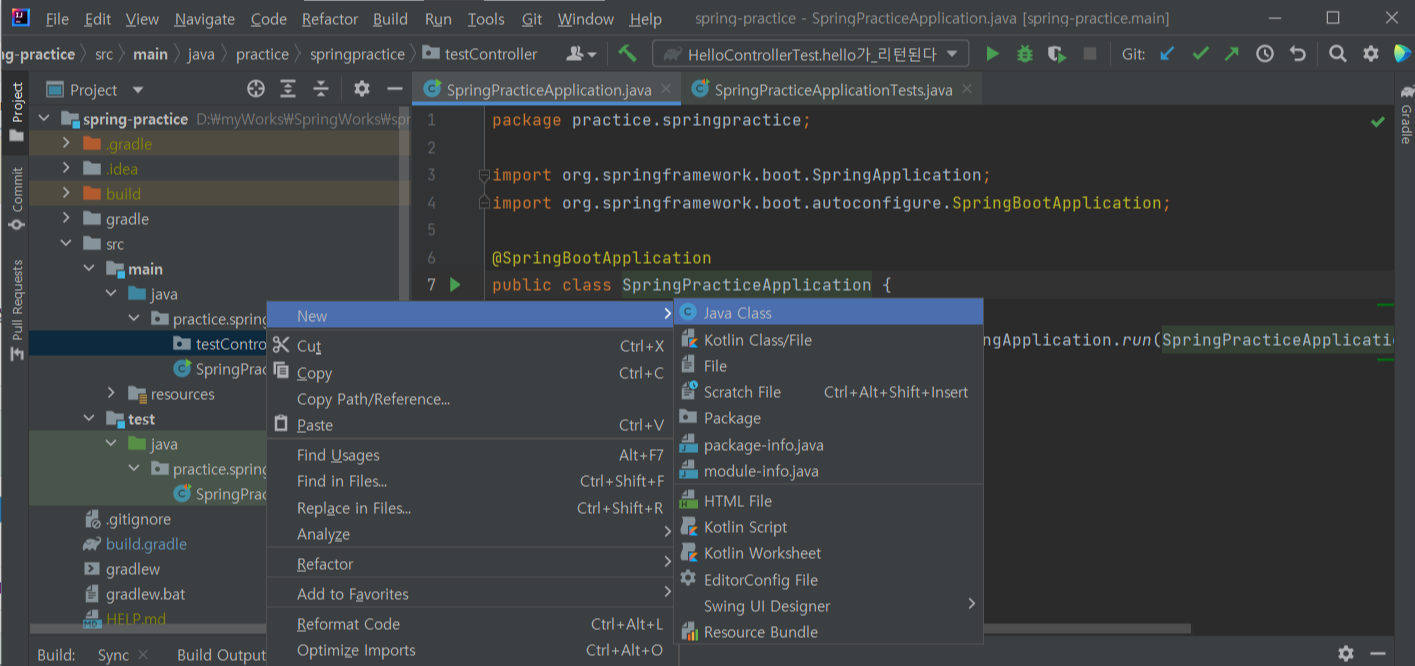1415x666 pixels.
Task: Open Build panel settings gear icon
Action: [x=1346, y=654]
